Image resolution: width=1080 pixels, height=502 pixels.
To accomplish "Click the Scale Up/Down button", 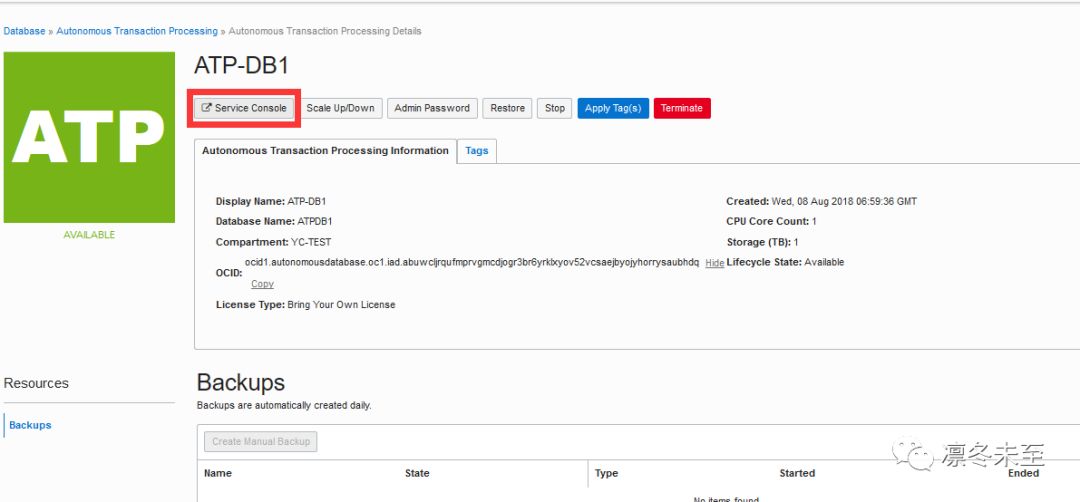I will [x=340, y=108].
